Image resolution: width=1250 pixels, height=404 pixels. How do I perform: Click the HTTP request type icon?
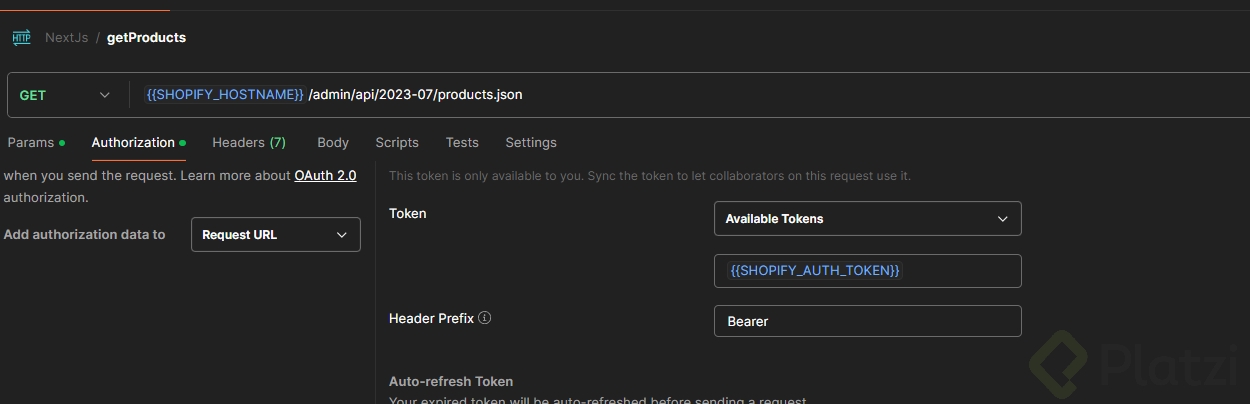(x=21, y=38)
